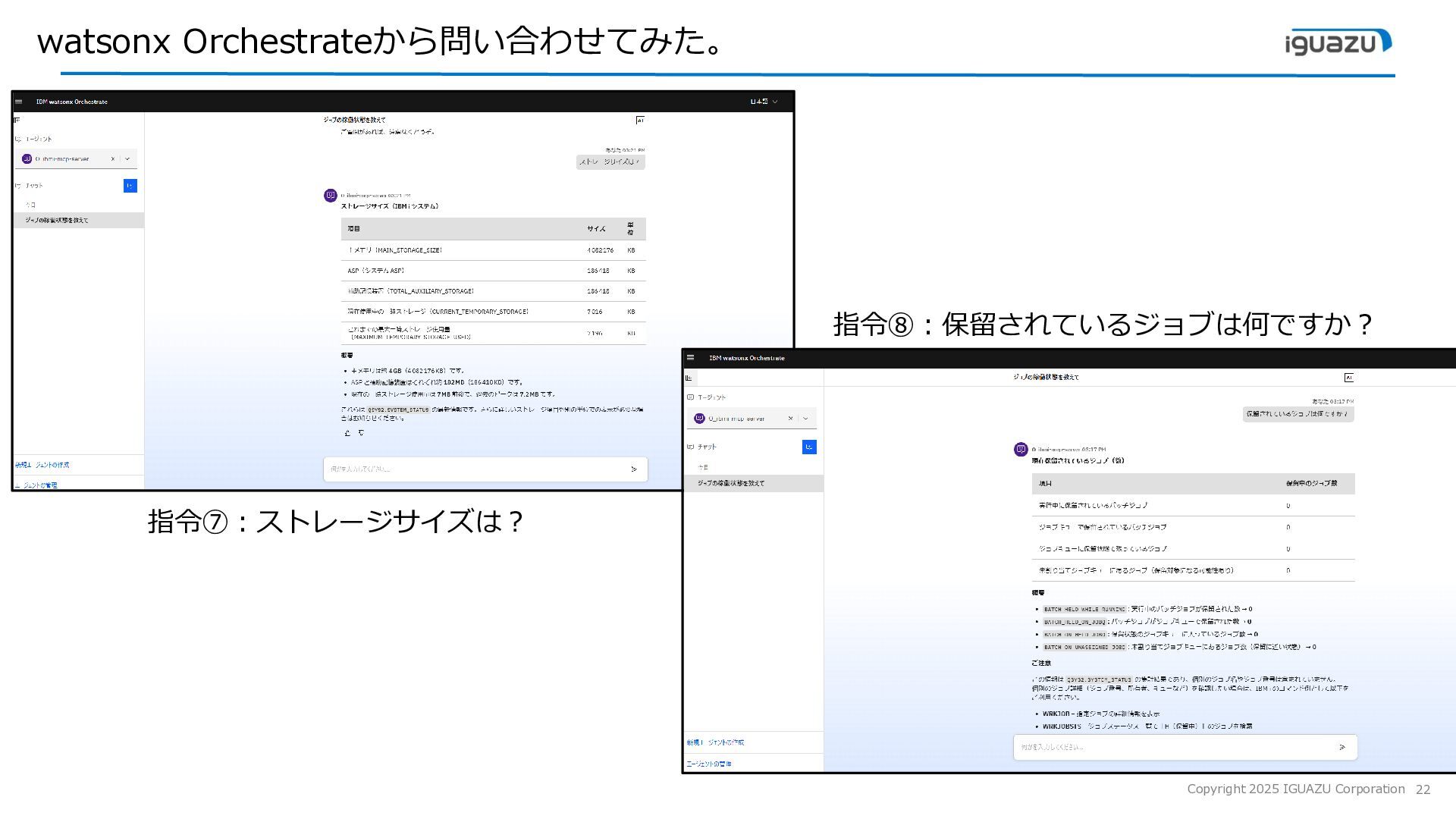The width and height of the screenshot is (1456, 819).
Task: Click the サイズ column header in the storage table
Action: coord(596,229)
